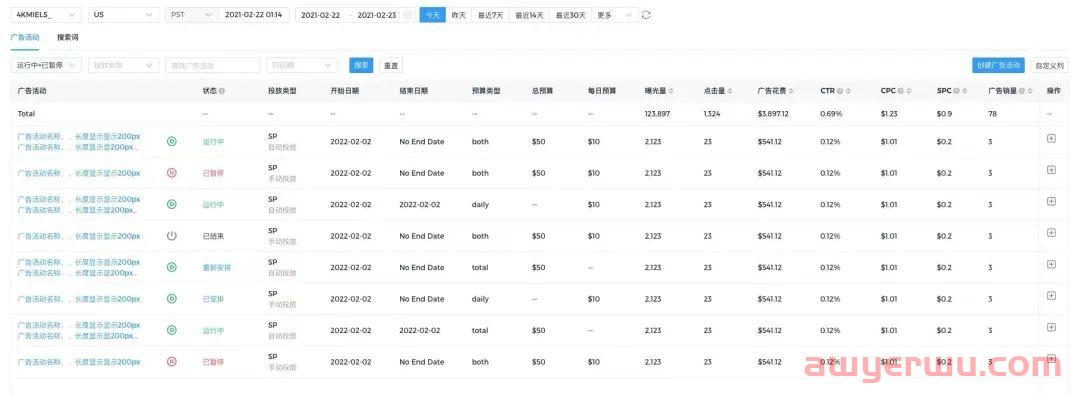Click the end date 2021-02-23 in range picker
Viewport: 1080px width, 396px height.
(x=377, y=15)
